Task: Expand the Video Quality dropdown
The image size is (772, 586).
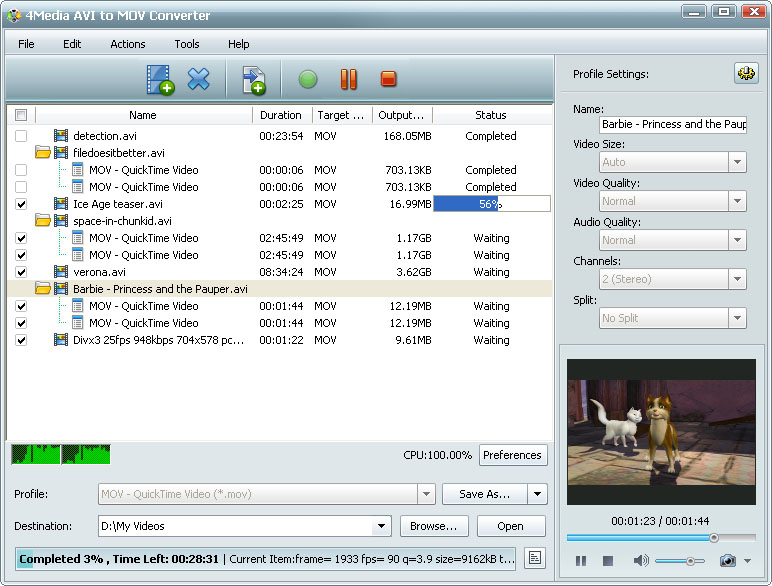Action: pos(737,201)
